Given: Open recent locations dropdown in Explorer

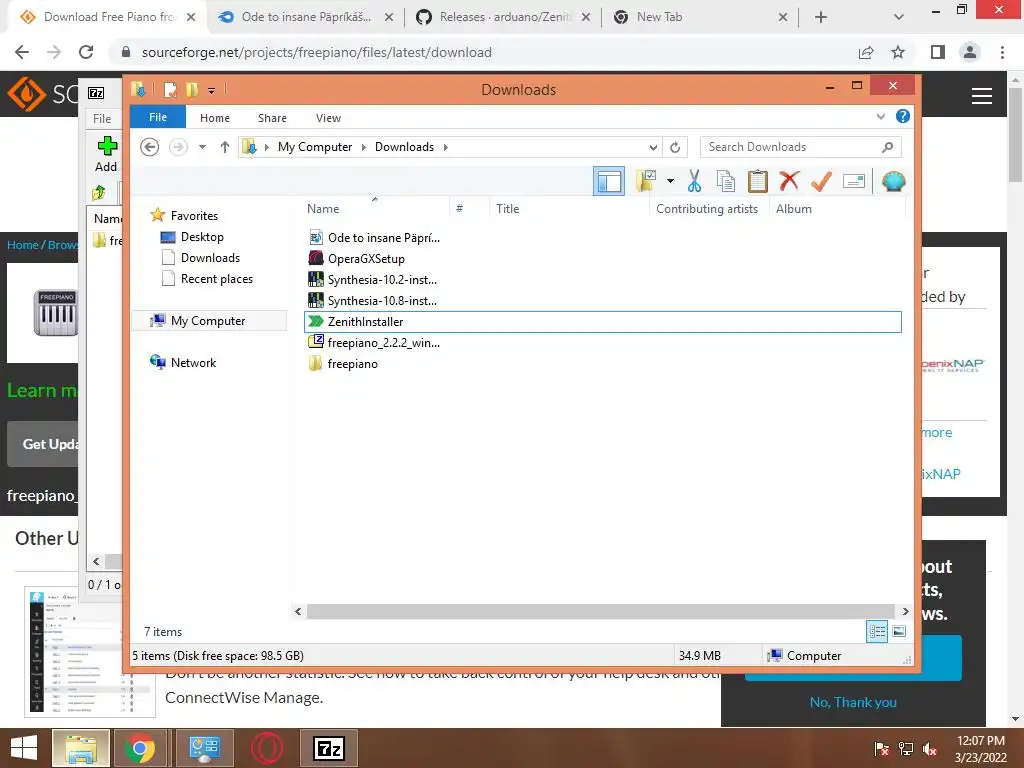Looking at the screenshot, I should coord(202,147).
